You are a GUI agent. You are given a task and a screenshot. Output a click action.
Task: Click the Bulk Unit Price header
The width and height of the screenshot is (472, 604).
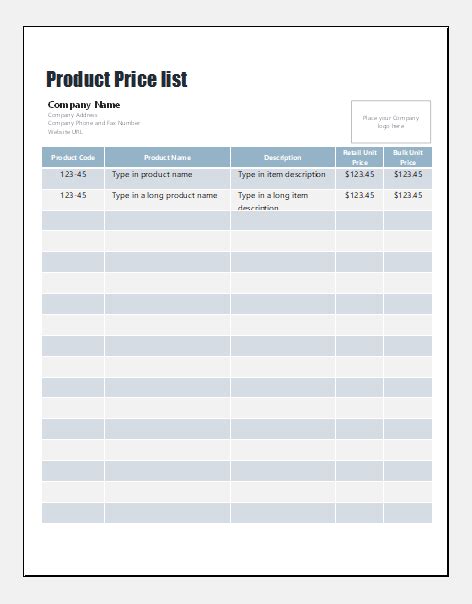408,157
